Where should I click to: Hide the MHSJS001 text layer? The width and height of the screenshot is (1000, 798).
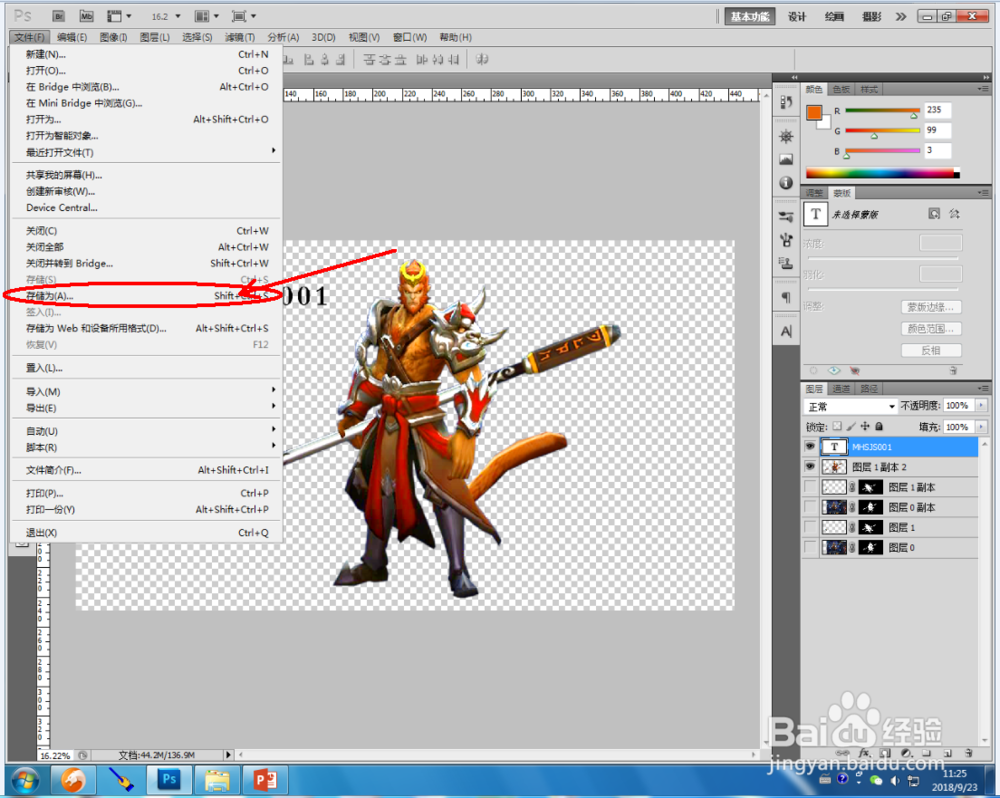click(x=810, y=447)
